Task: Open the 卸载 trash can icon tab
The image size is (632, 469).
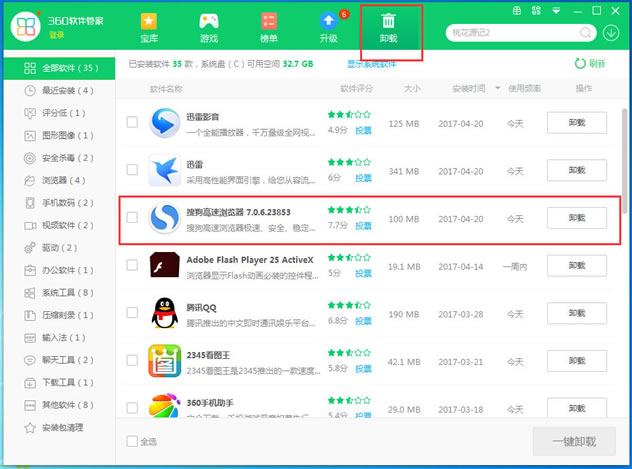Action: 389,27
